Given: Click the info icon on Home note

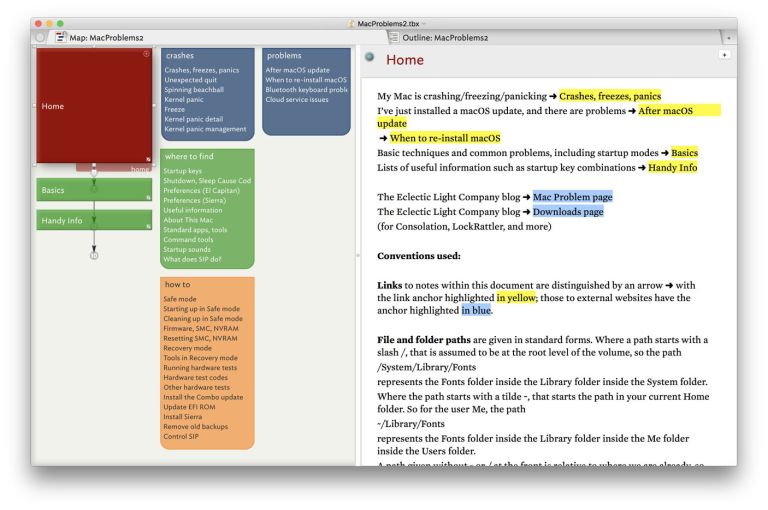Looking at the screenshot, I should (x=146, y=54).
